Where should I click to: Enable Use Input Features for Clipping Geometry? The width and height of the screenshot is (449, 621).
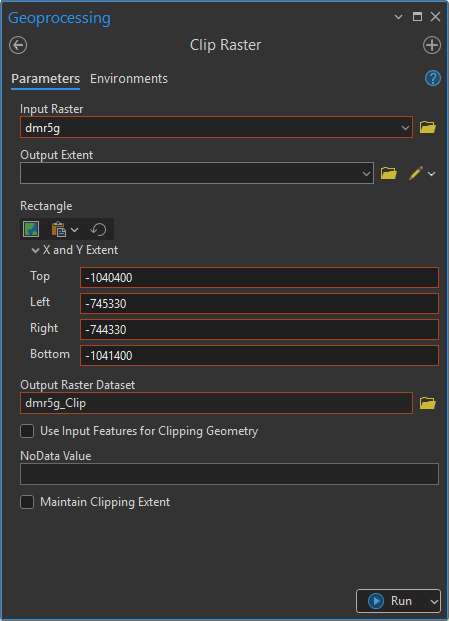pos(27,431)
